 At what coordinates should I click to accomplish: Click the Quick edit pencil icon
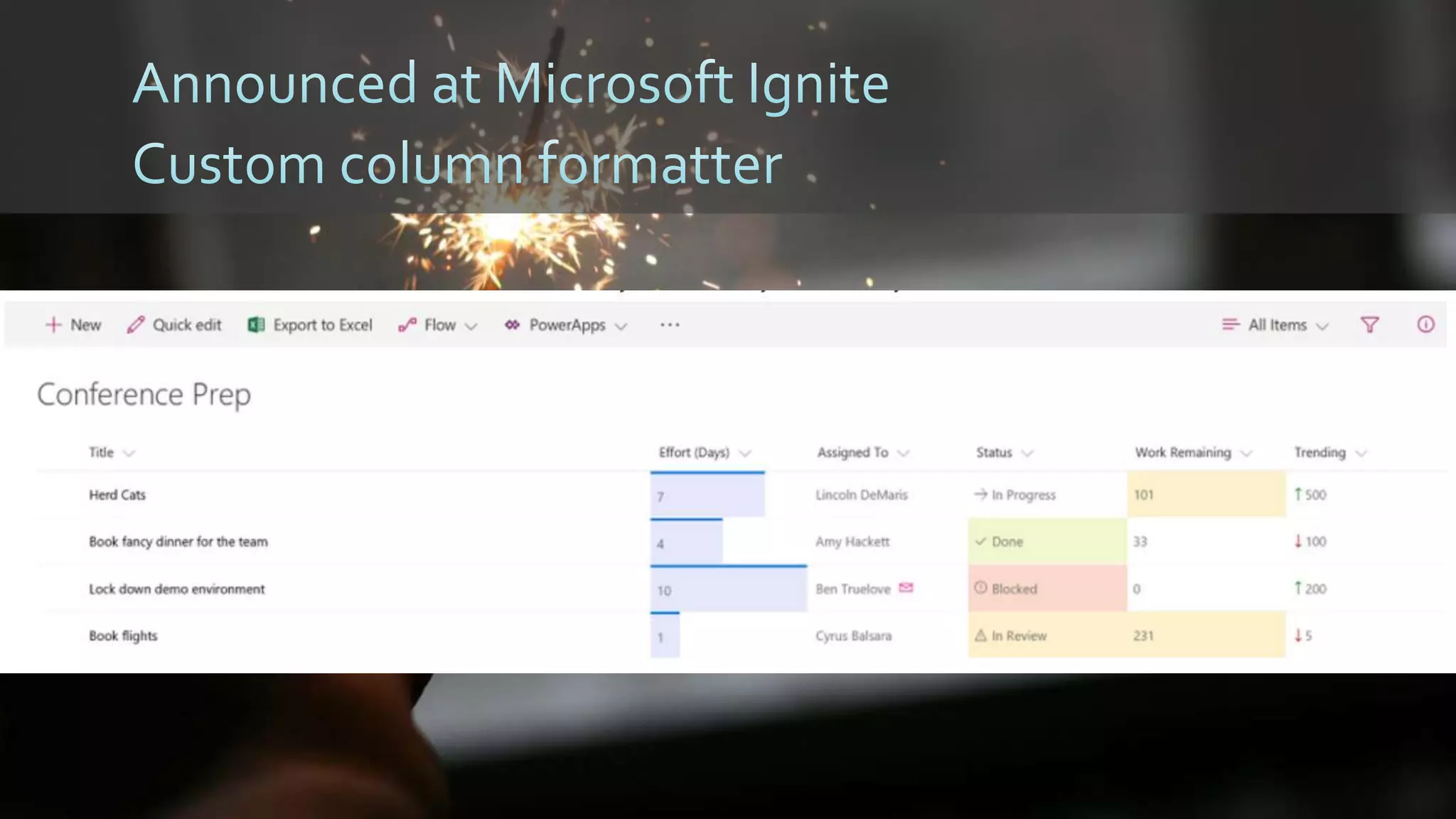[x=135, y=325]
